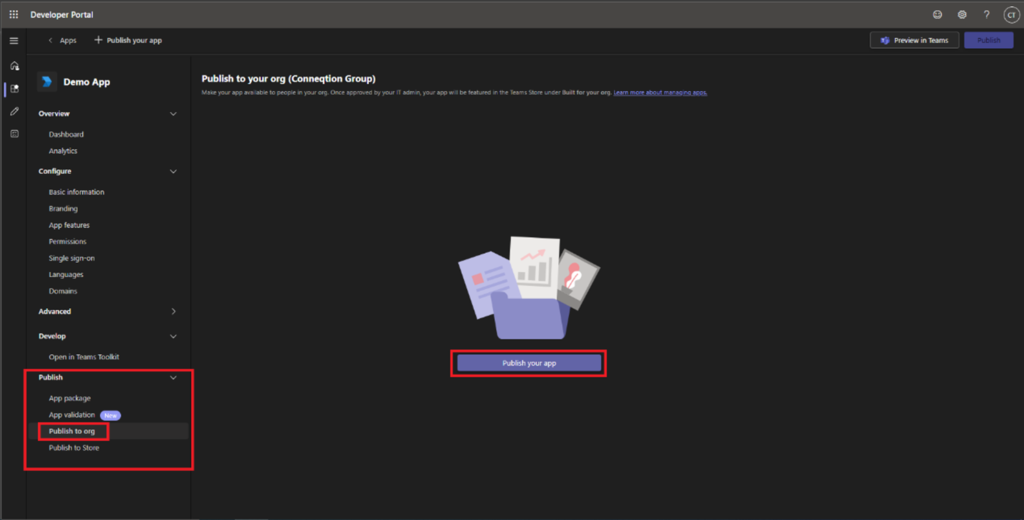Image resolution: width=1024 pixels, height=520 pixels.
Task: Collapse the Overview section chevron
Action: 173,114
